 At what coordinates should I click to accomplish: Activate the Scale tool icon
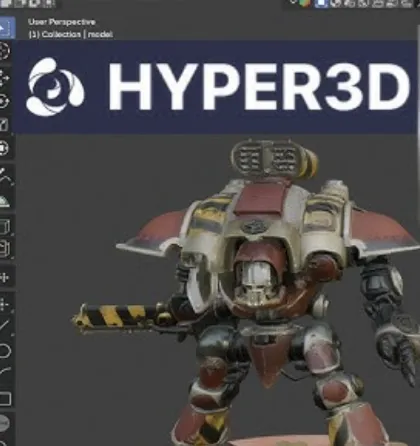[x=4, y=125]
